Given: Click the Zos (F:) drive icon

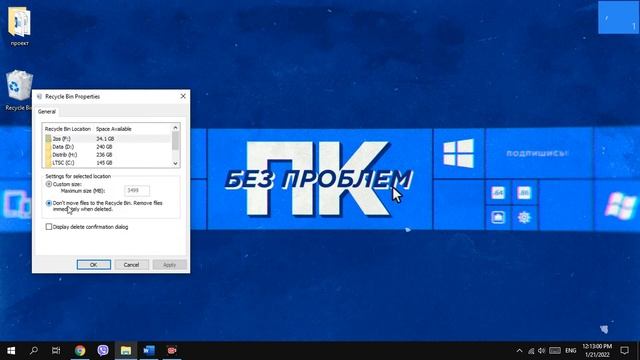Looking at the screenshot, I should coord(49,139).
